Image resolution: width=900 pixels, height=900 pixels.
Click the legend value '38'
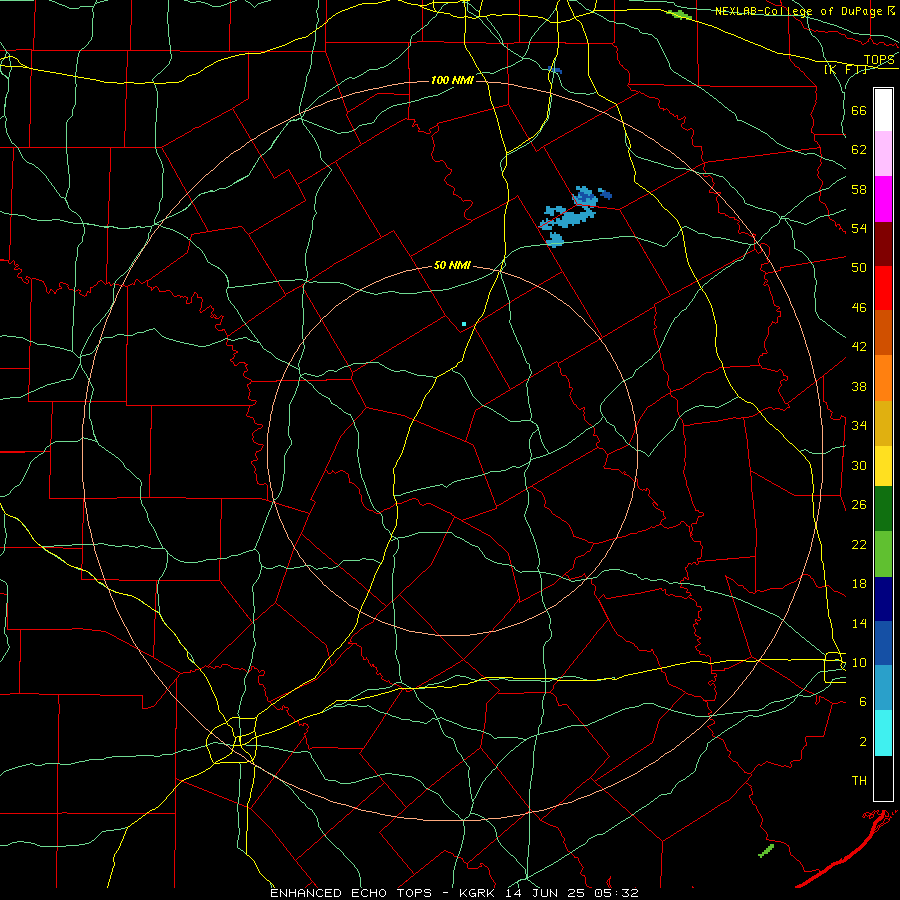coord(859,386)
